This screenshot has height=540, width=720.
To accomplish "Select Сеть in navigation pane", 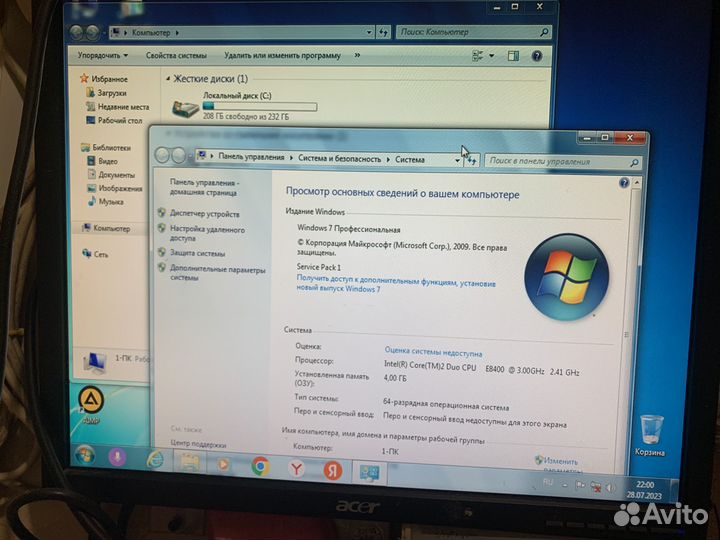I will [x=101, y=254].
